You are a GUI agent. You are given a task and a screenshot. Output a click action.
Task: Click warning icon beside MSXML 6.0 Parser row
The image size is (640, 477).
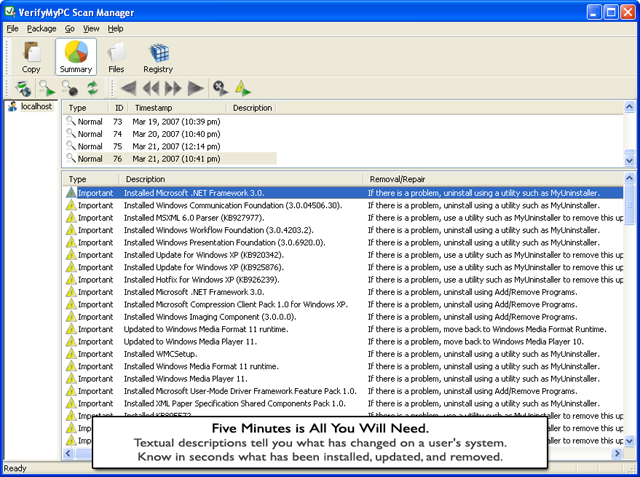pyautogui.click(x=71, y=217)
